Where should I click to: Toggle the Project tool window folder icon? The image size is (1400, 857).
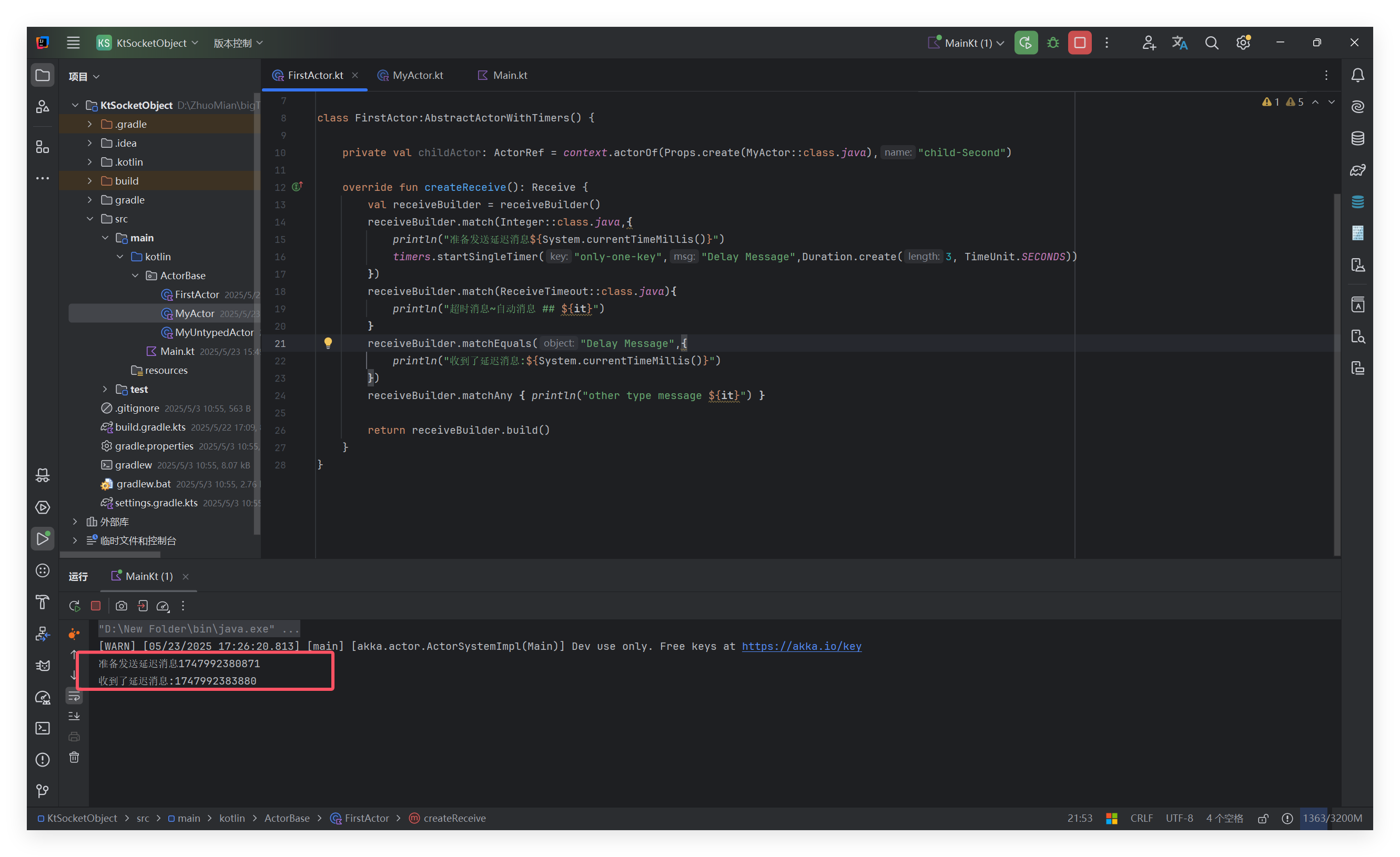[43, 76]
